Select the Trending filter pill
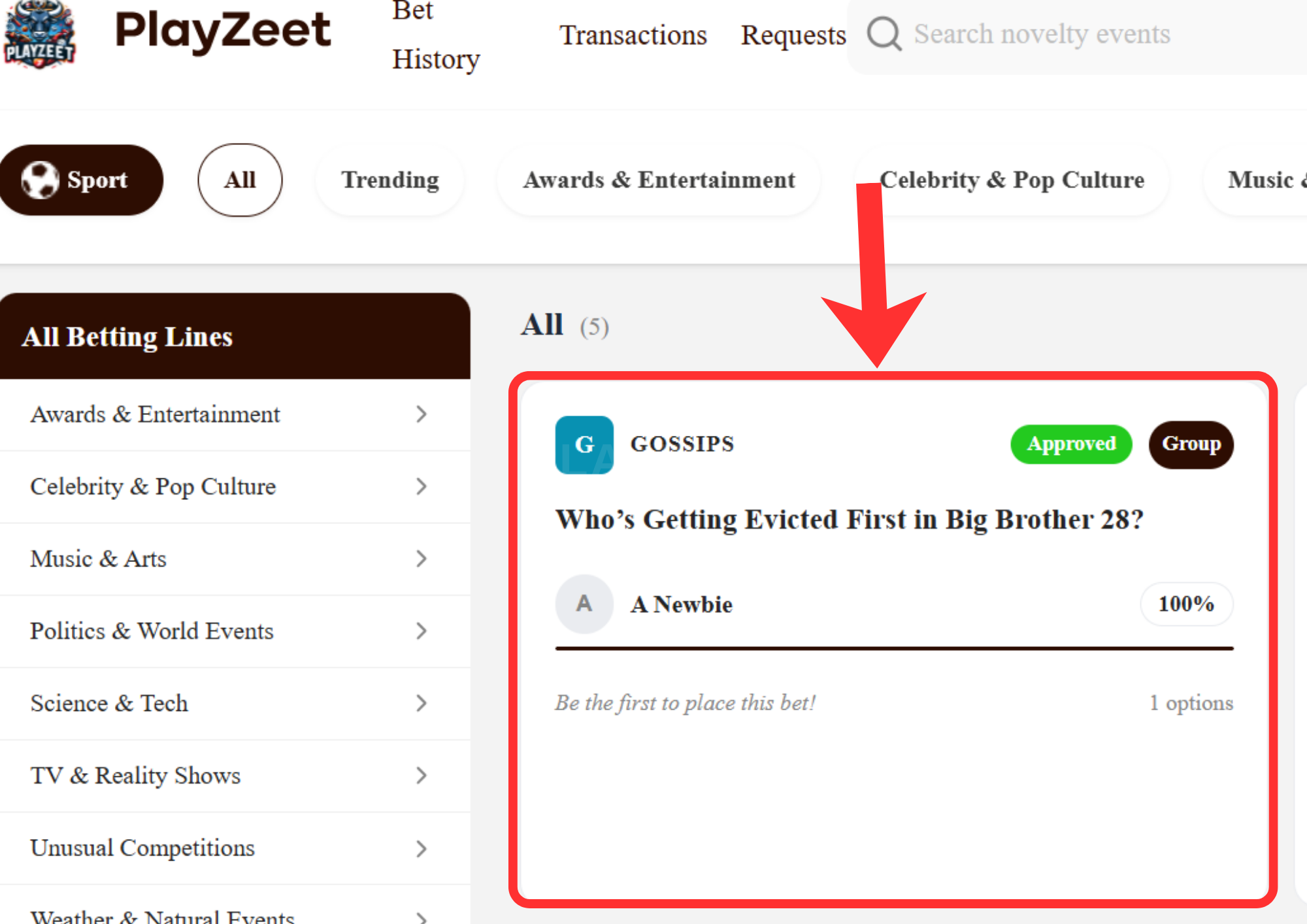 point(390,180)
